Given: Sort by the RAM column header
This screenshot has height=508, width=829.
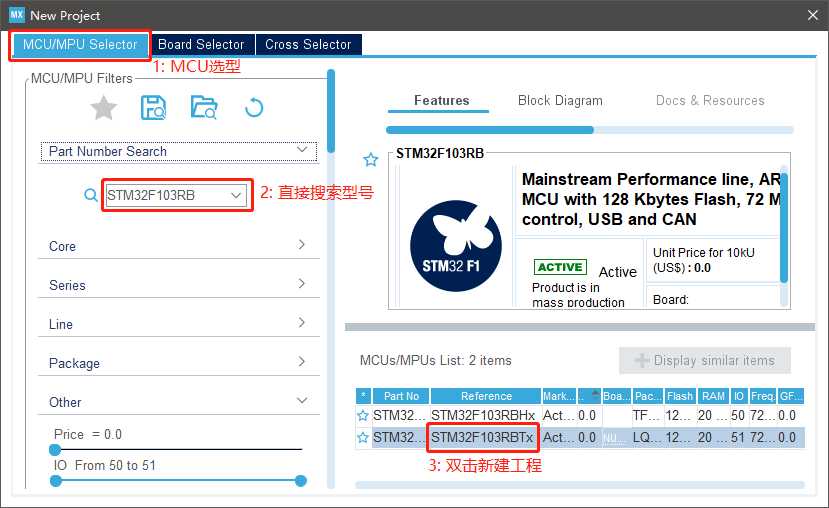Looking at the screenshot, I should [713, 396].
